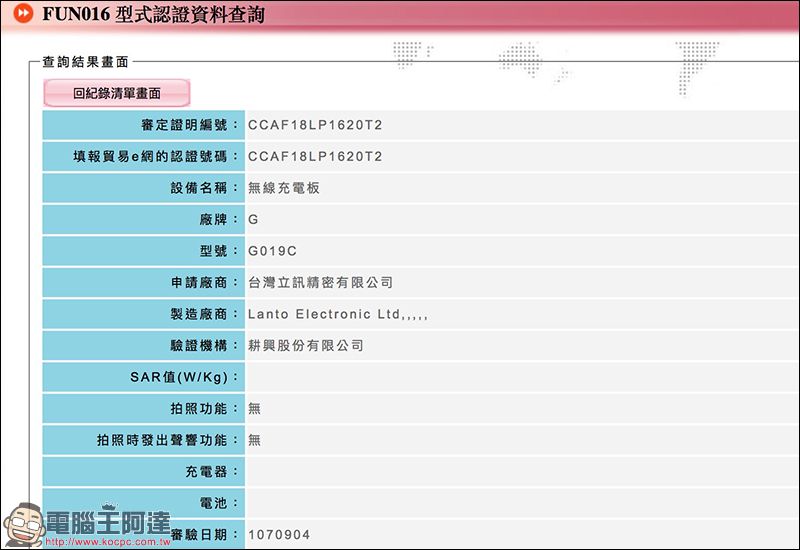The width and height of the screenshot is (800, 550).
Task: Click the 拍照時發出聲響功能 label
Action: [167, 440]
